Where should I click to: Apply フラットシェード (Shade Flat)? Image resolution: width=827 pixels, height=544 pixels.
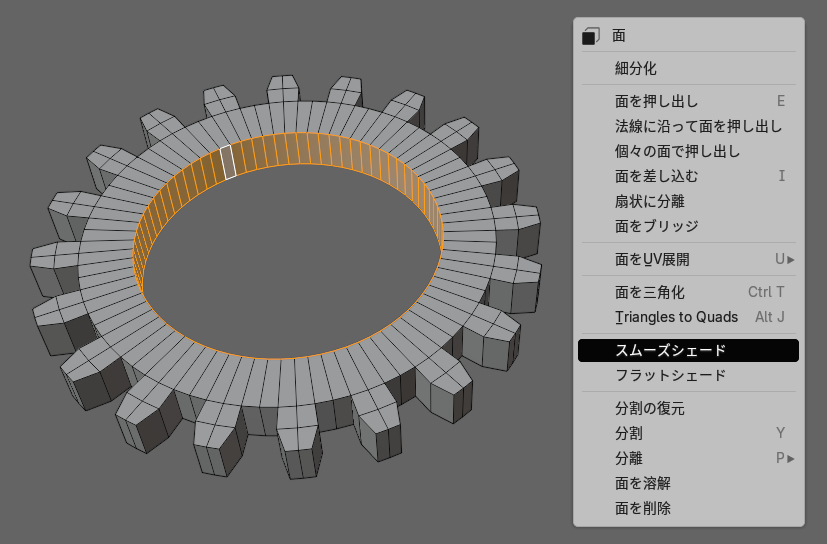(x=688, y=375)
